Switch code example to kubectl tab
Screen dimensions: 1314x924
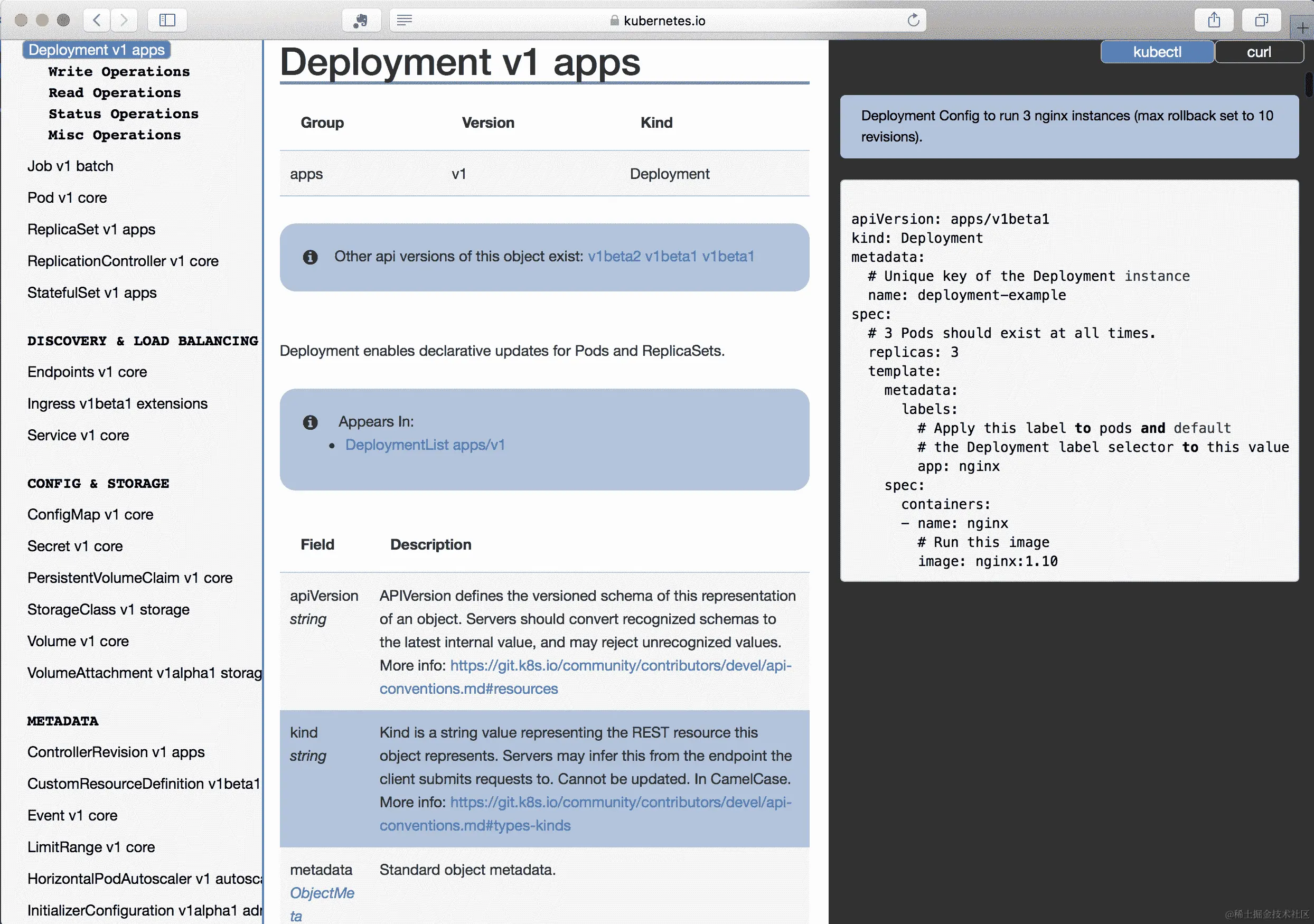click(1157, 52)
